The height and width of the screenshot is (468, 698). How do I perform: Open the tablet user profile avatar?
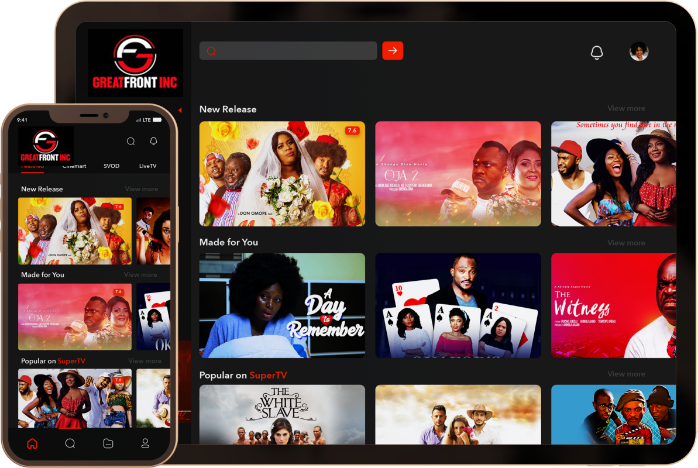pyautogui.click(x=638, y=52)
